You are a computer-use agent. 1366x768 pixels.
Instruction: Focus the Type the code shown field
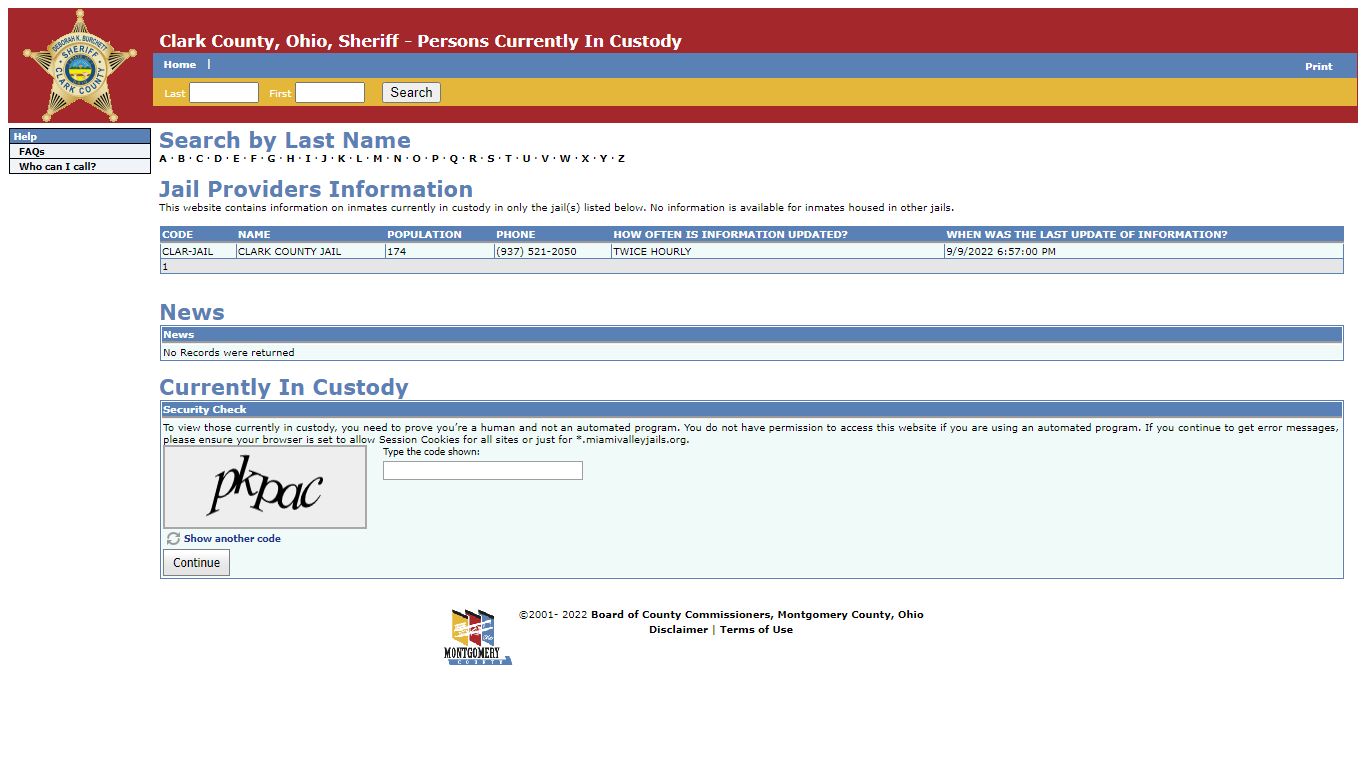click(x=483, y=470)
